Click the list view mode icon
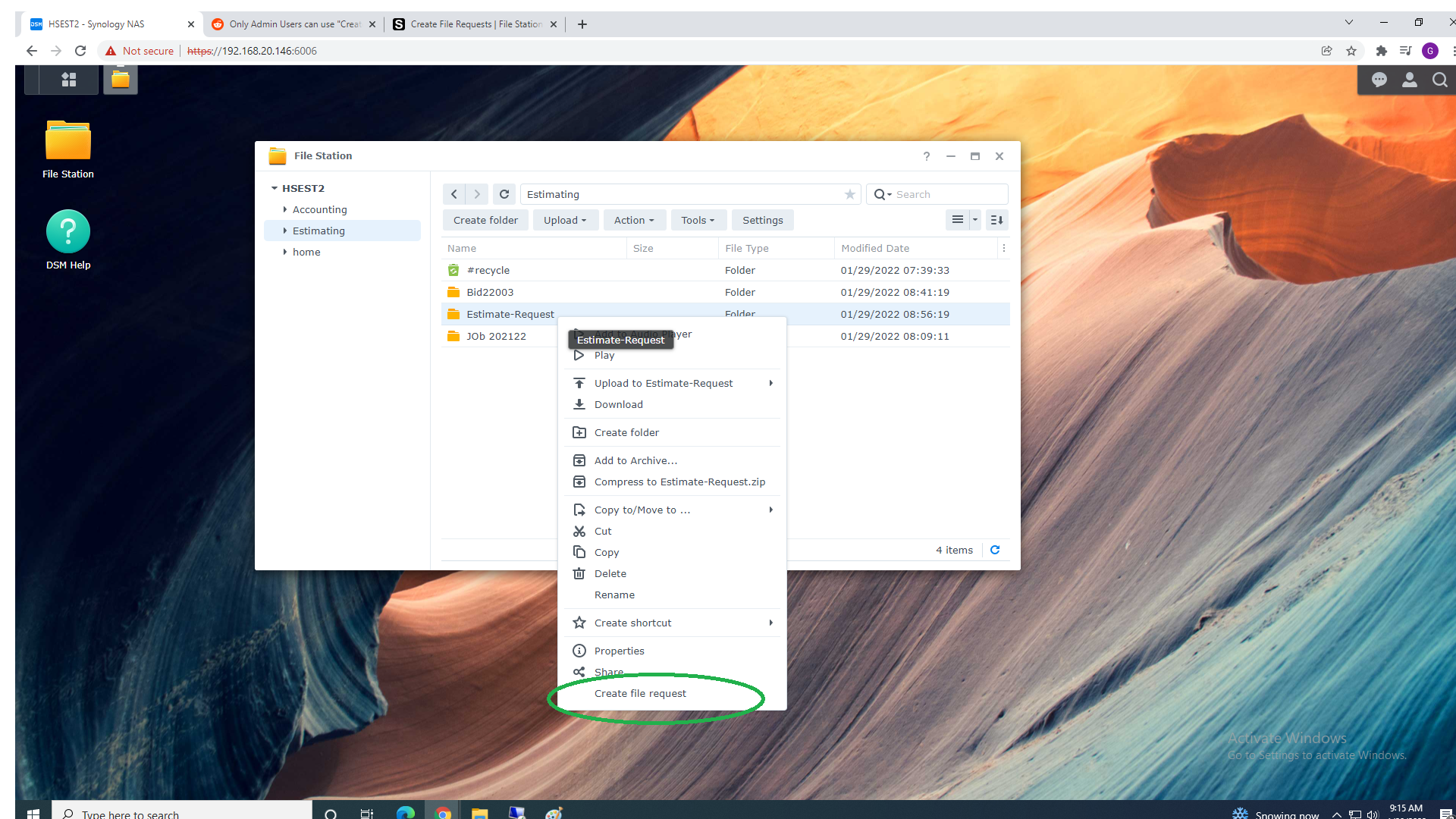Viewport: 1456px width, 819px height. point(958,220)
